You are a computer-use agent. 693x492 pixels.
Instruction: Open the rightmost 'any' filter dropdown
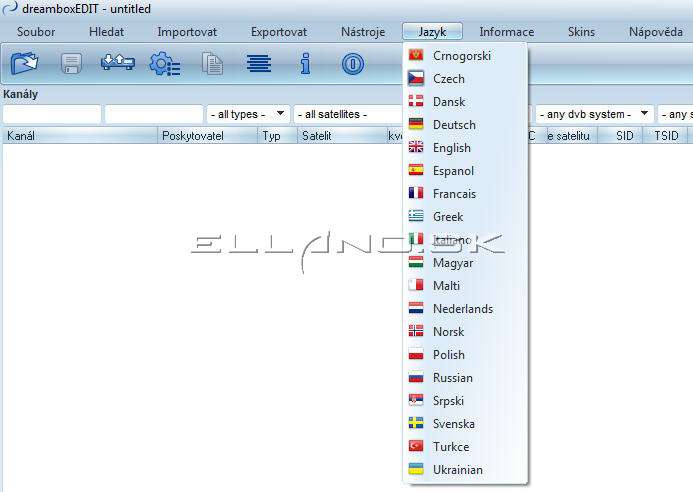(x=675, y=114)
